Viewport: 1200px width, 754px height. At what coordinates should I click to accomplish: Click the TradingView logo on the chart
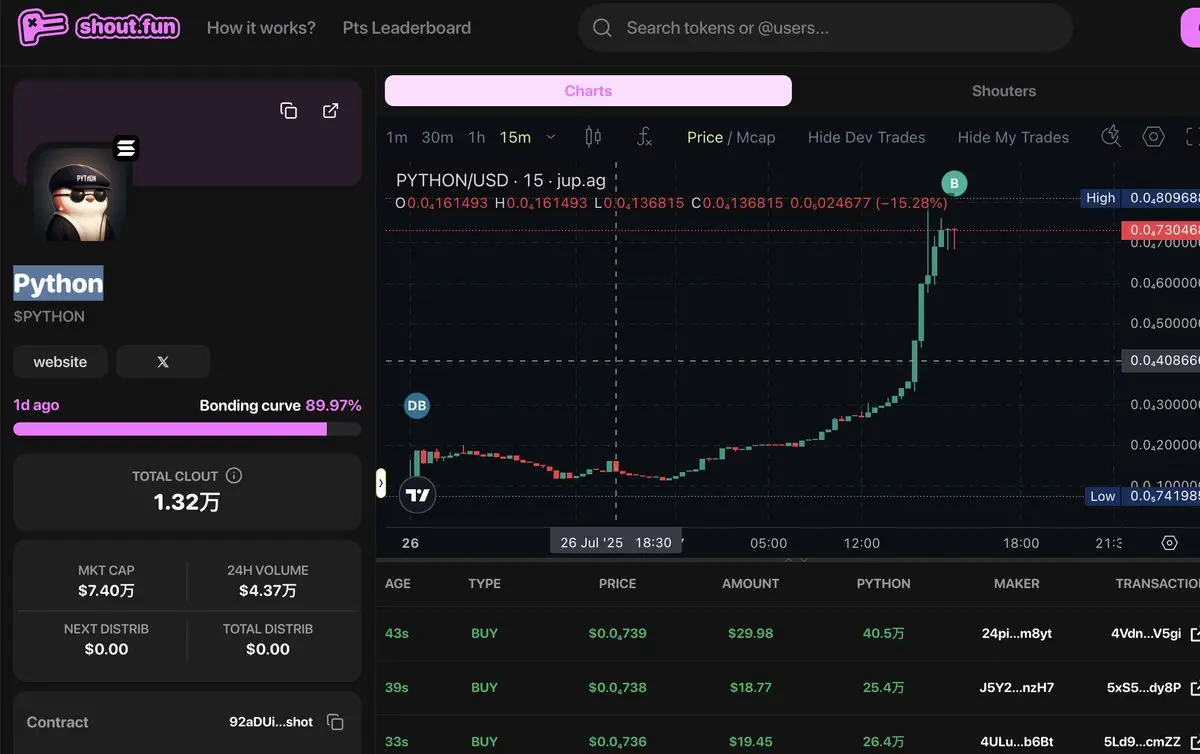[x=417, y=495]
